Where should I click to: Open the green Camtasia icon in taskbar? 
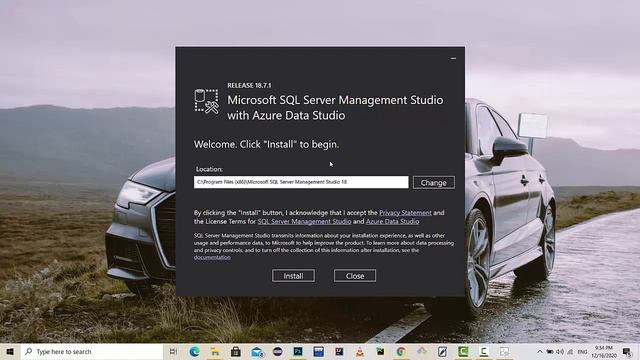(x=463, y=351)
